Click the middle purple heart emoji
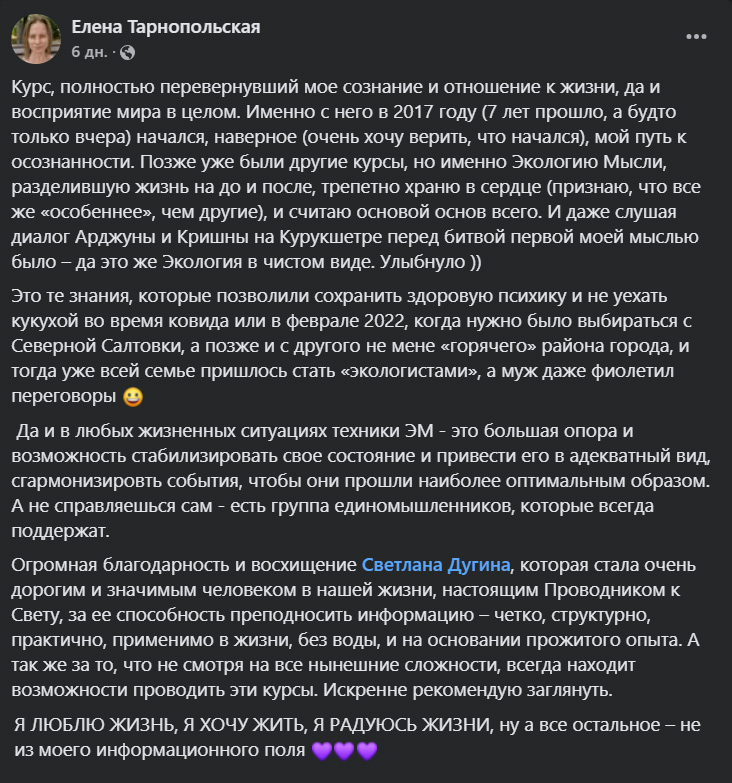Screen dimensions: 732x783 (x=344, y=750)
